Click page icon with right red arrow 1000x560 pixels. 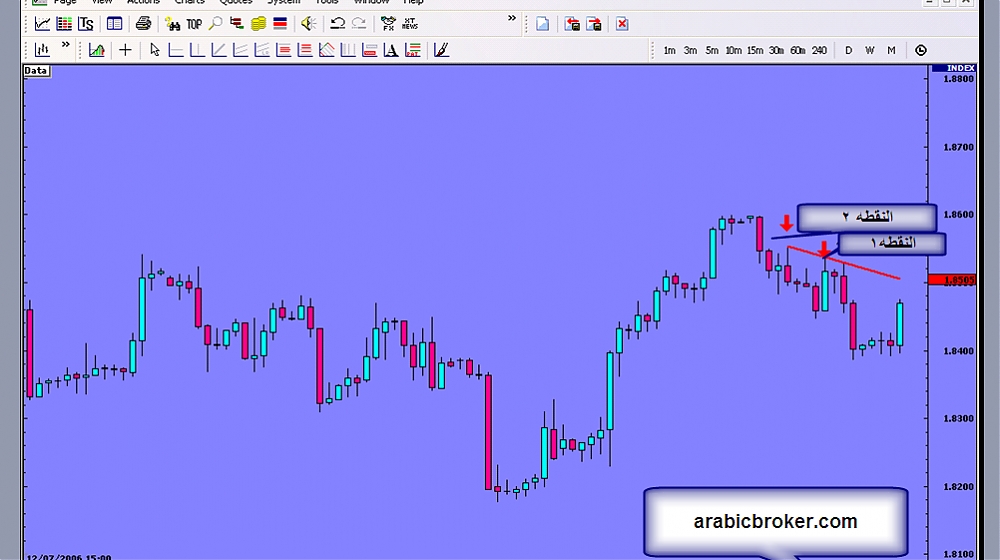tap(594, 24)
